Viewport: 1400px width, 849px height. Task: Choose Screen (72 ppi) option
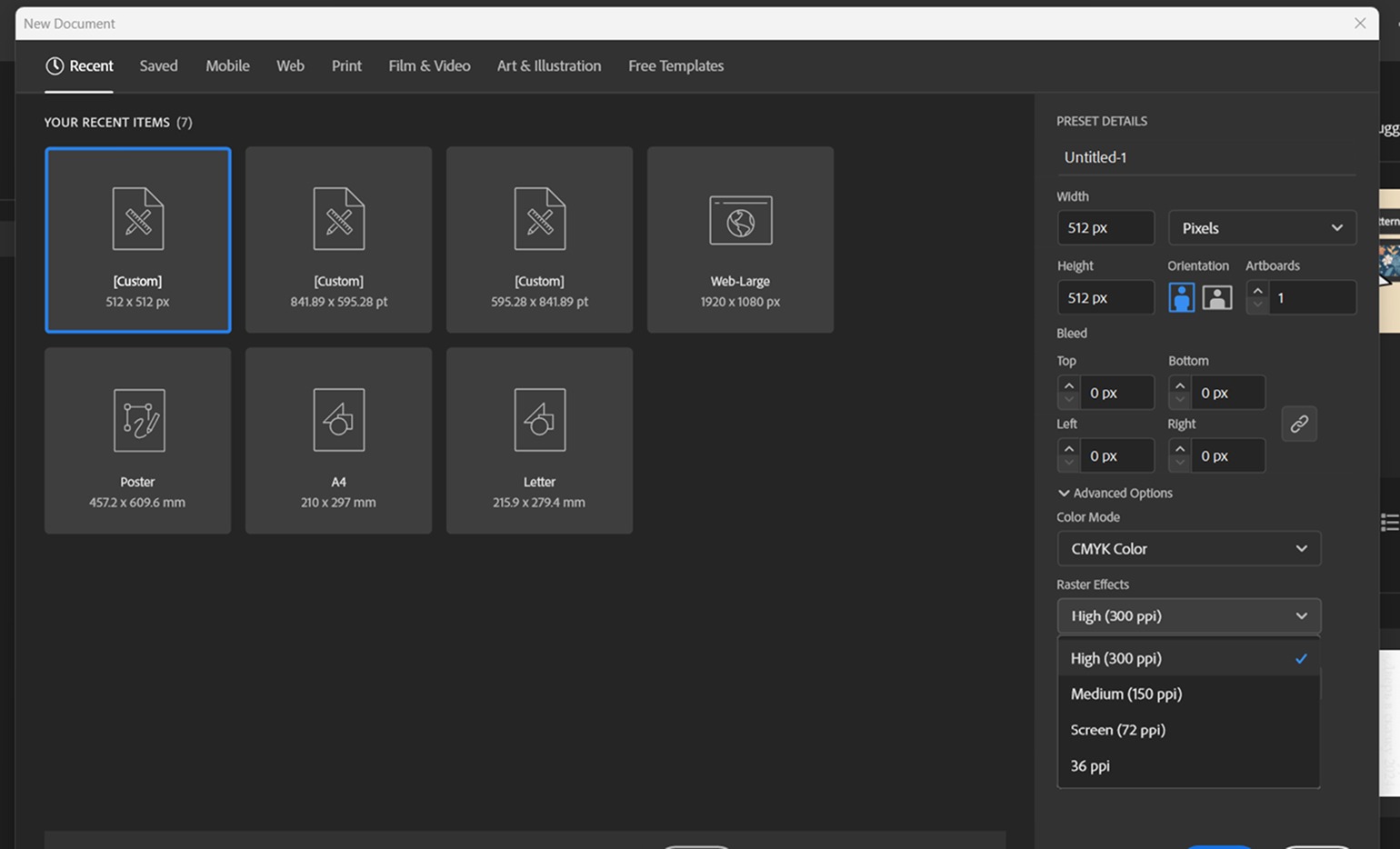(x=1189, y=730)
